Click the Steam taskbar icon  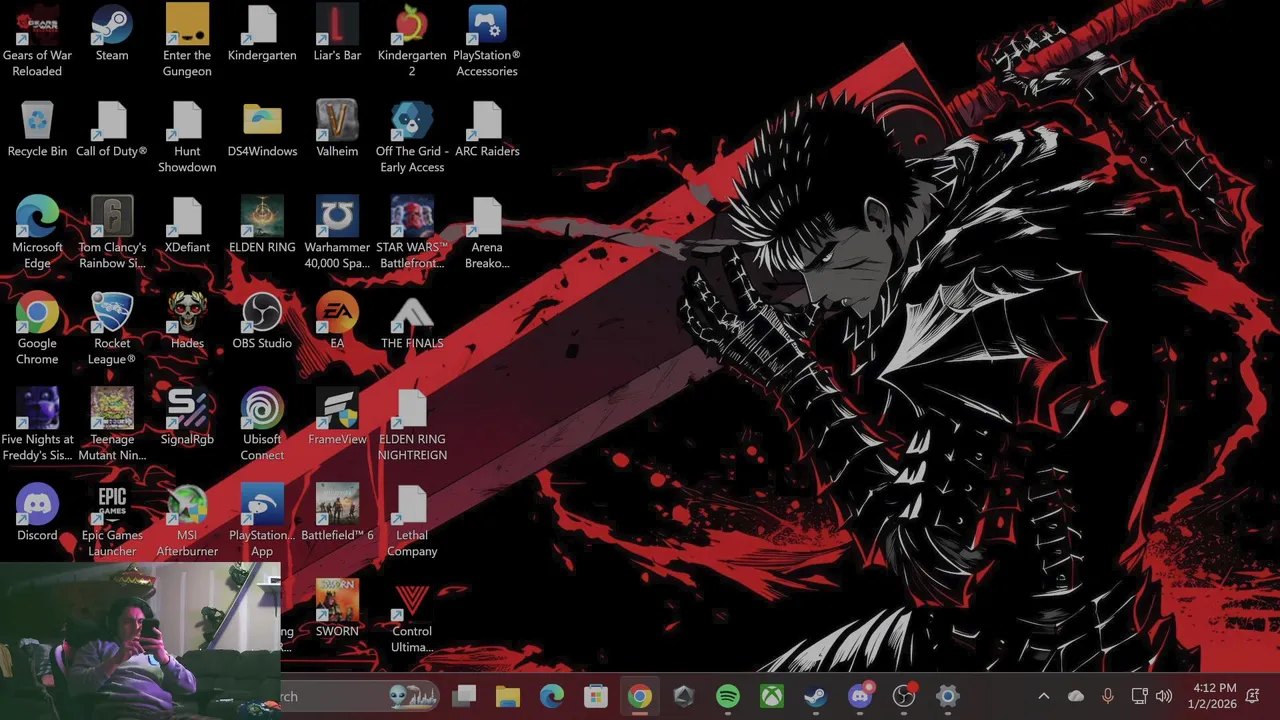[816, 696]
